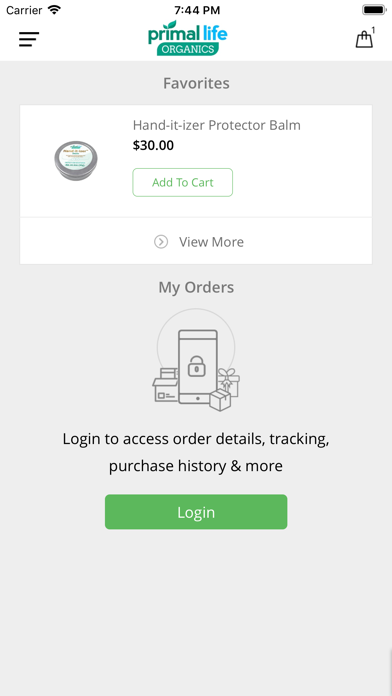
Task: Add Hand-it-izer Protector Balm to cart
Action: (x=182, y=182)
